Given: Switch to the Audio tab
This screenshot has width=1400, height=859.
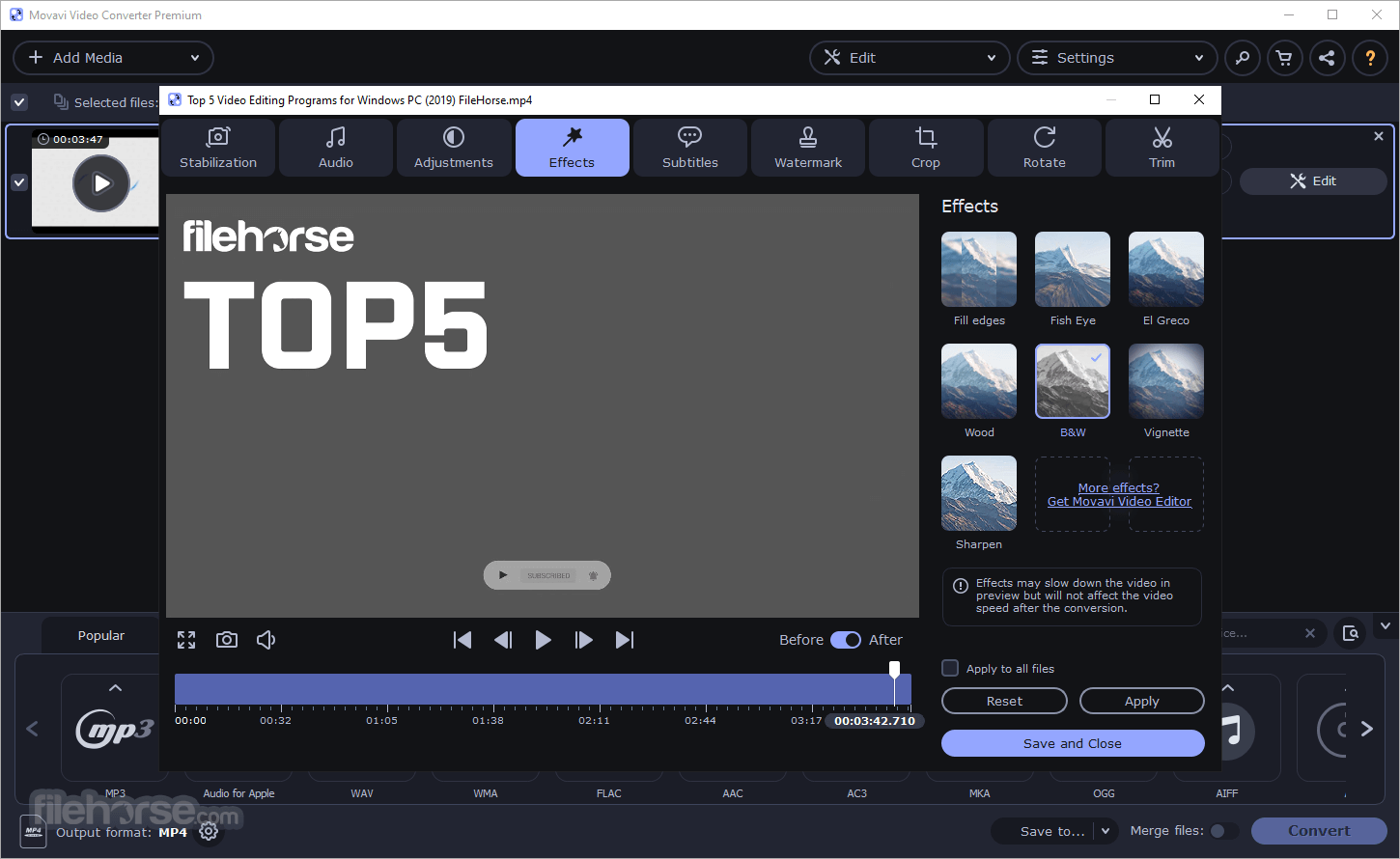Looking at the screenshot, I should 336,148.
